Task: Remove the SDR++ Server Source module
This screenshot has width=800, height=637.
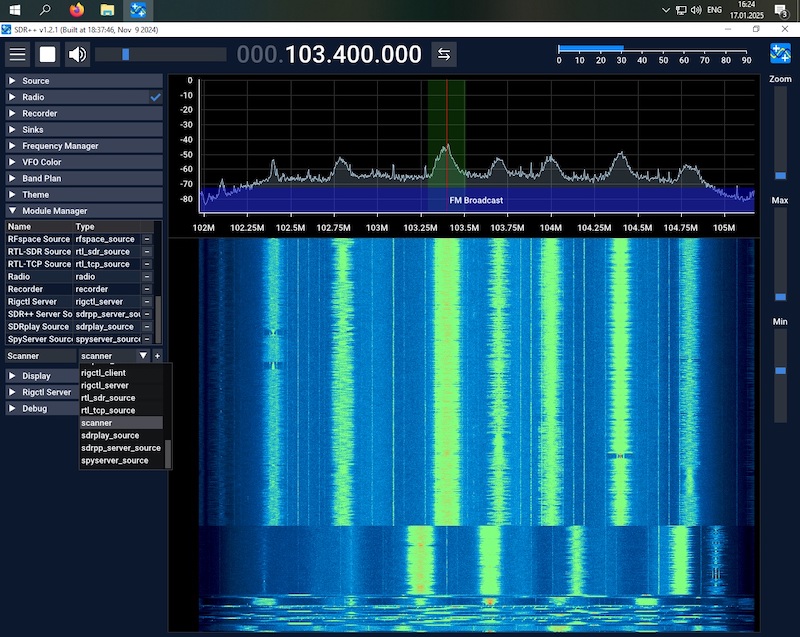Action: pos(147,314)
